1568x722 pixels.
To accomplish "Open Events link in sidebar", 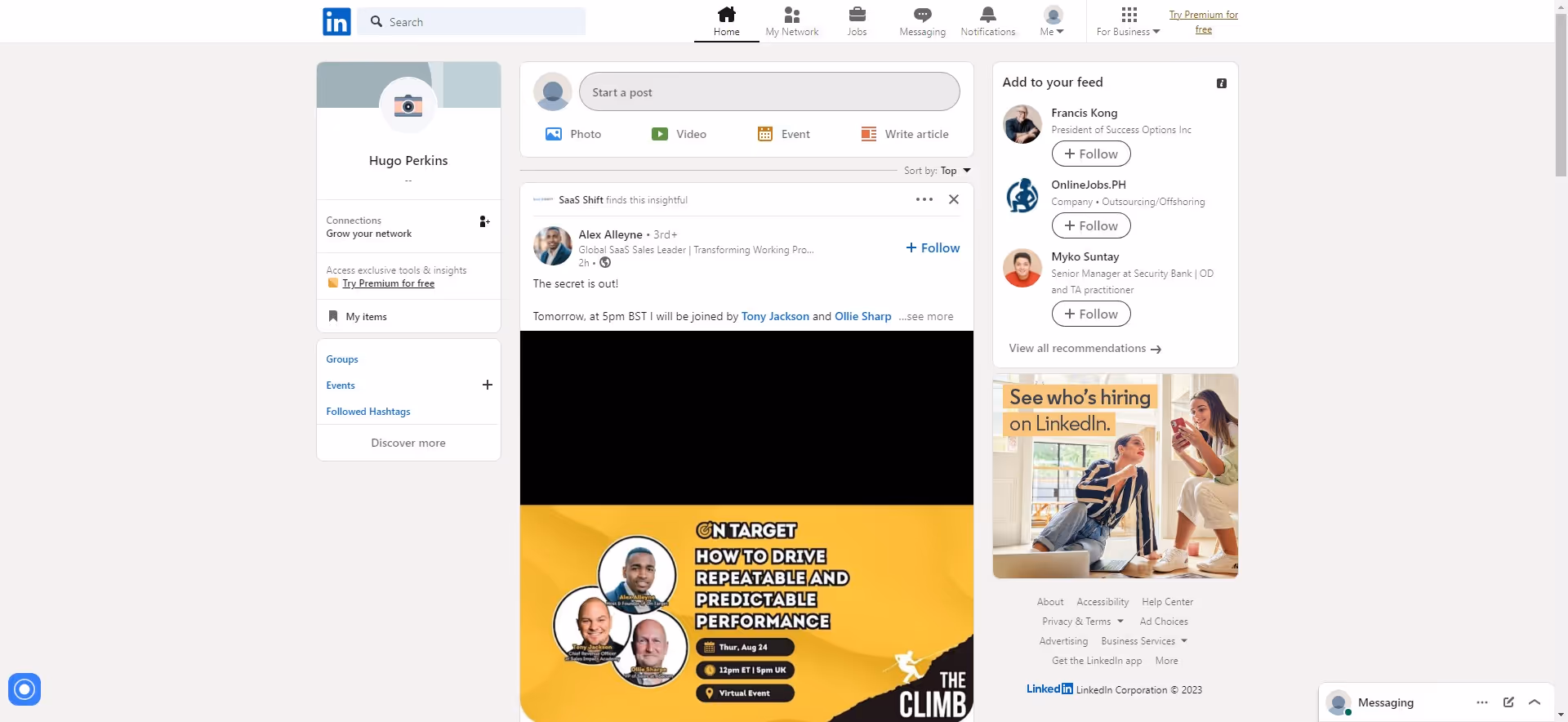I will pos(341,386).
